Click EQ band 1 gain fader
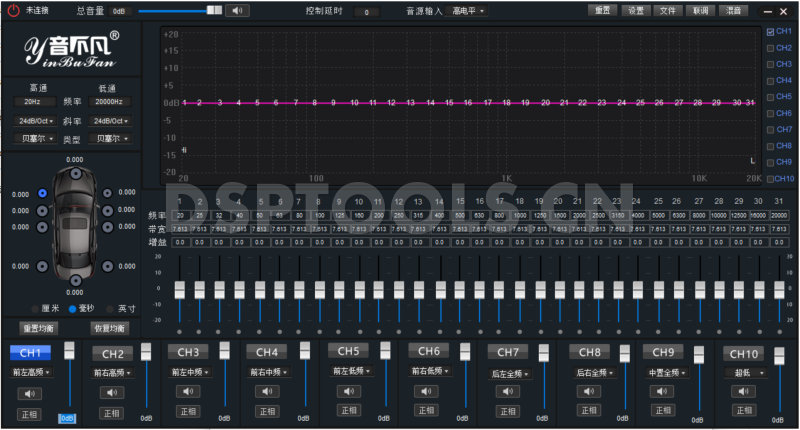 pyautogui.click(x=180, y=289)
